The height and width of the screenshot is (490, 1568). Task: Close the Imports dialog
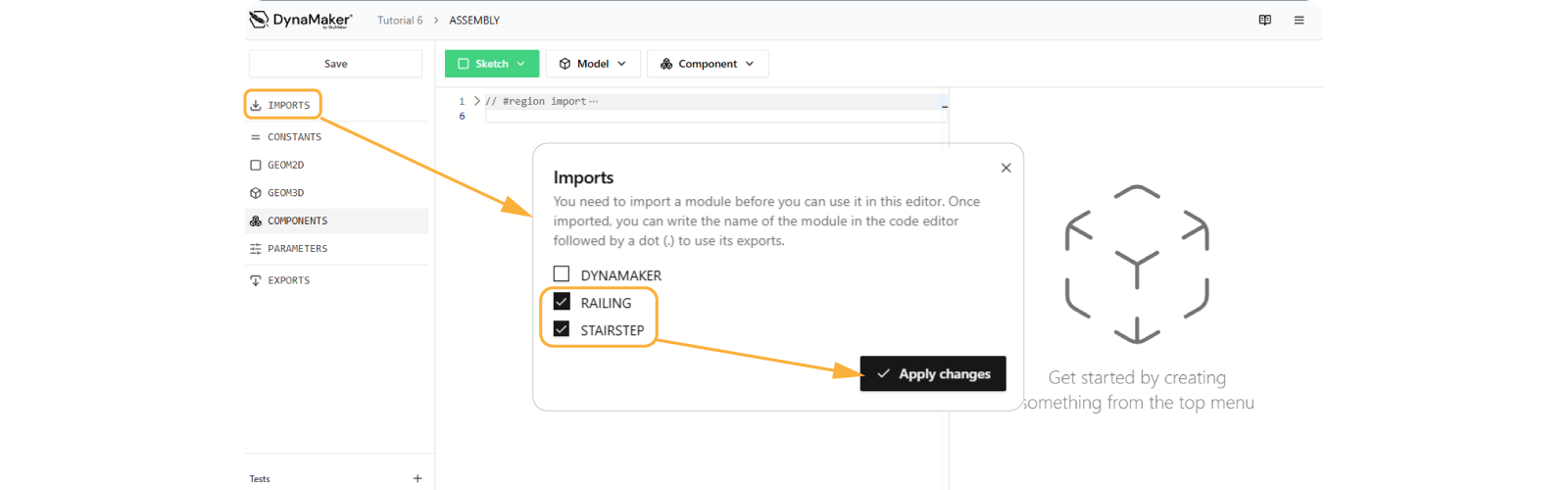pyautogui.click(x=1005, y=168)
